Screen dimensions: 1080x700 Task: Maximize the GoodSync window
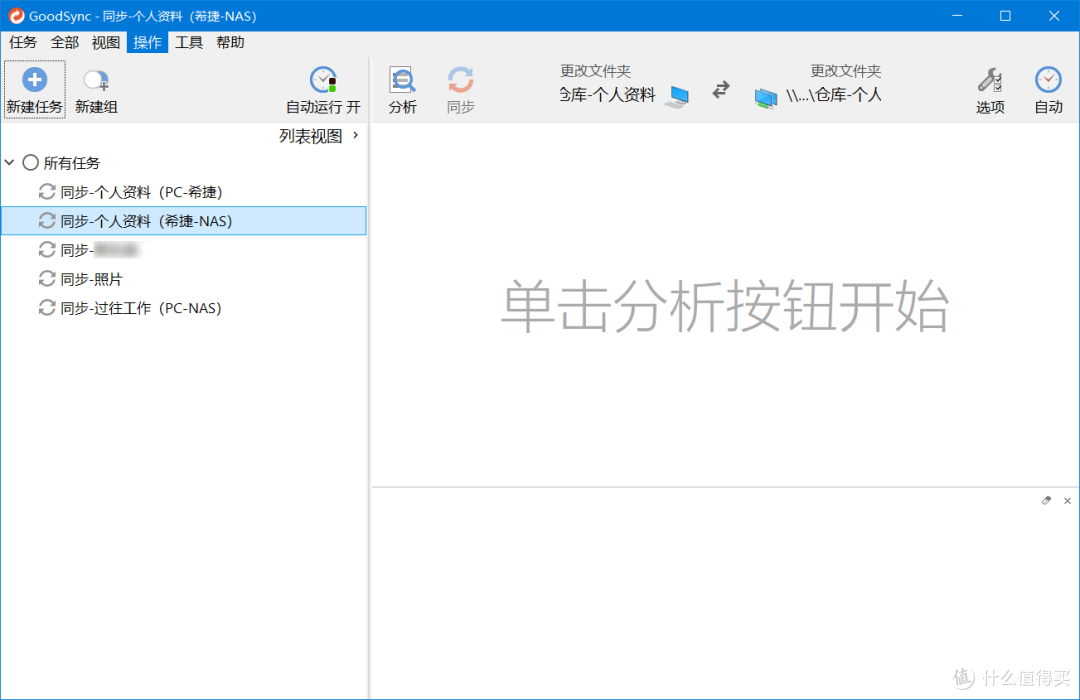[1005, 15]
